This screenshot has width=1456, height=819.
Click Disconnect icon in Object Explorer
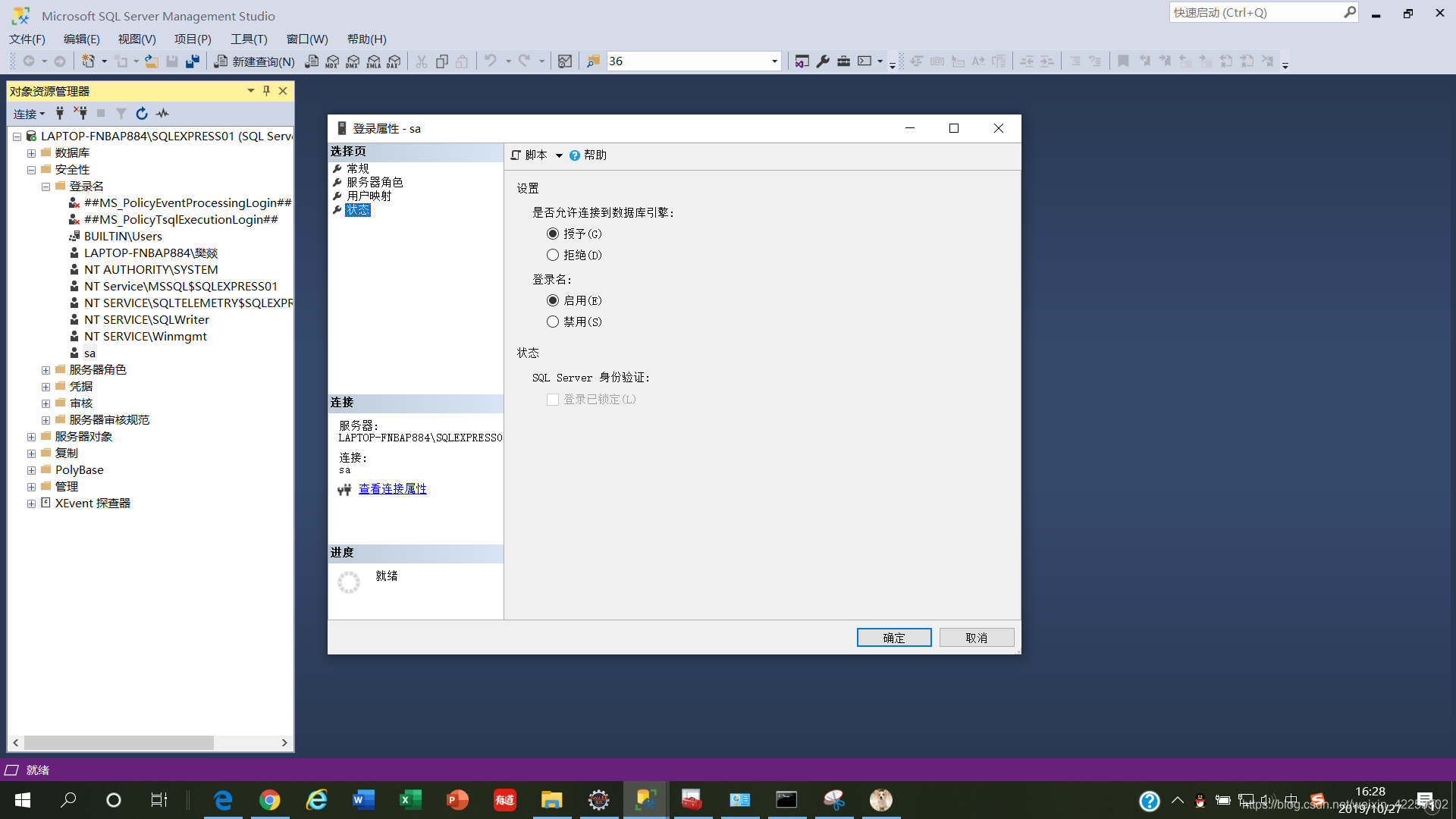[x=80, y=113]
